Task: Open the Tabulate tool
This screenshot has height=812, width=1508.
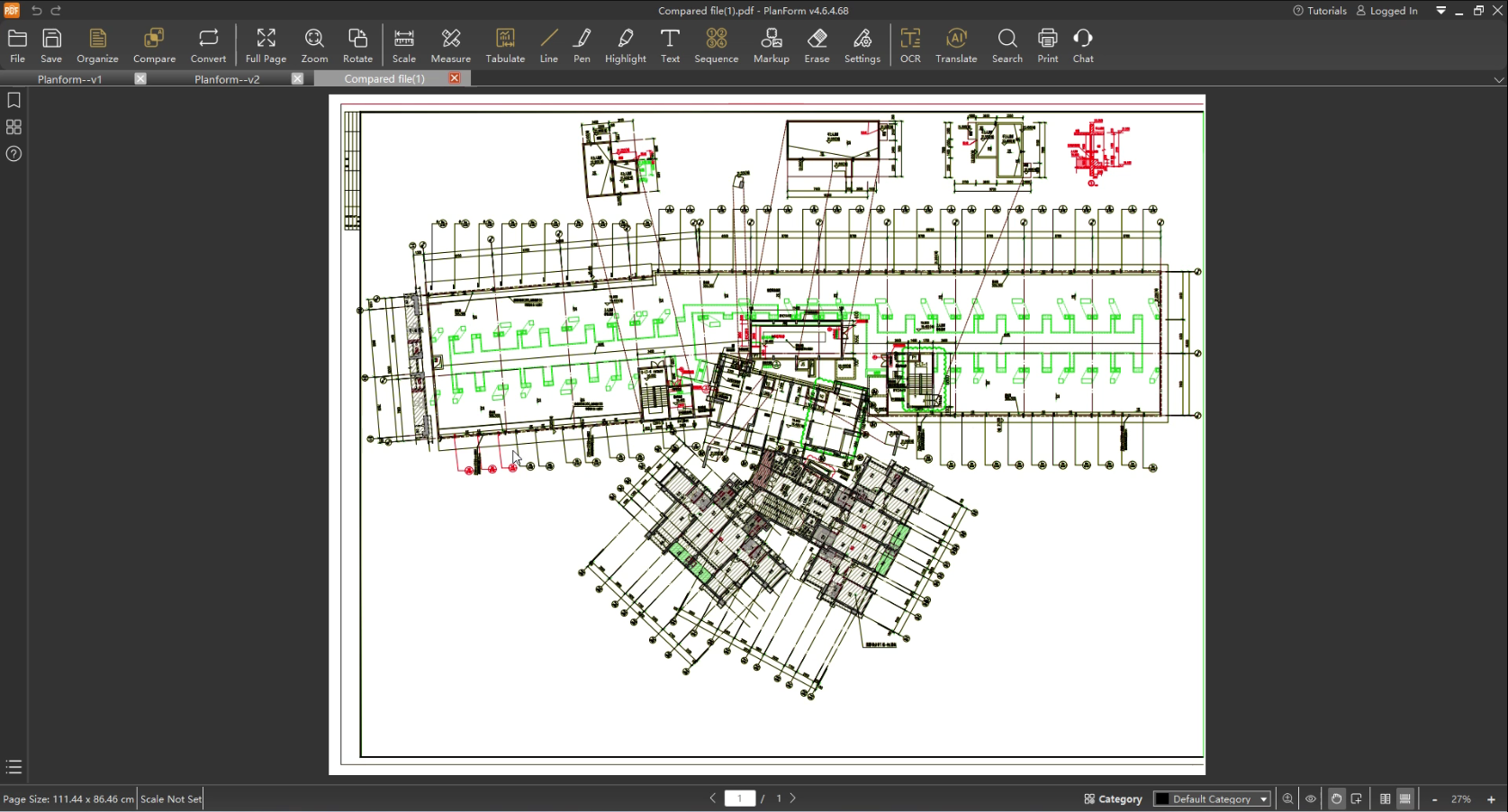Action: [x=505, y=46]
